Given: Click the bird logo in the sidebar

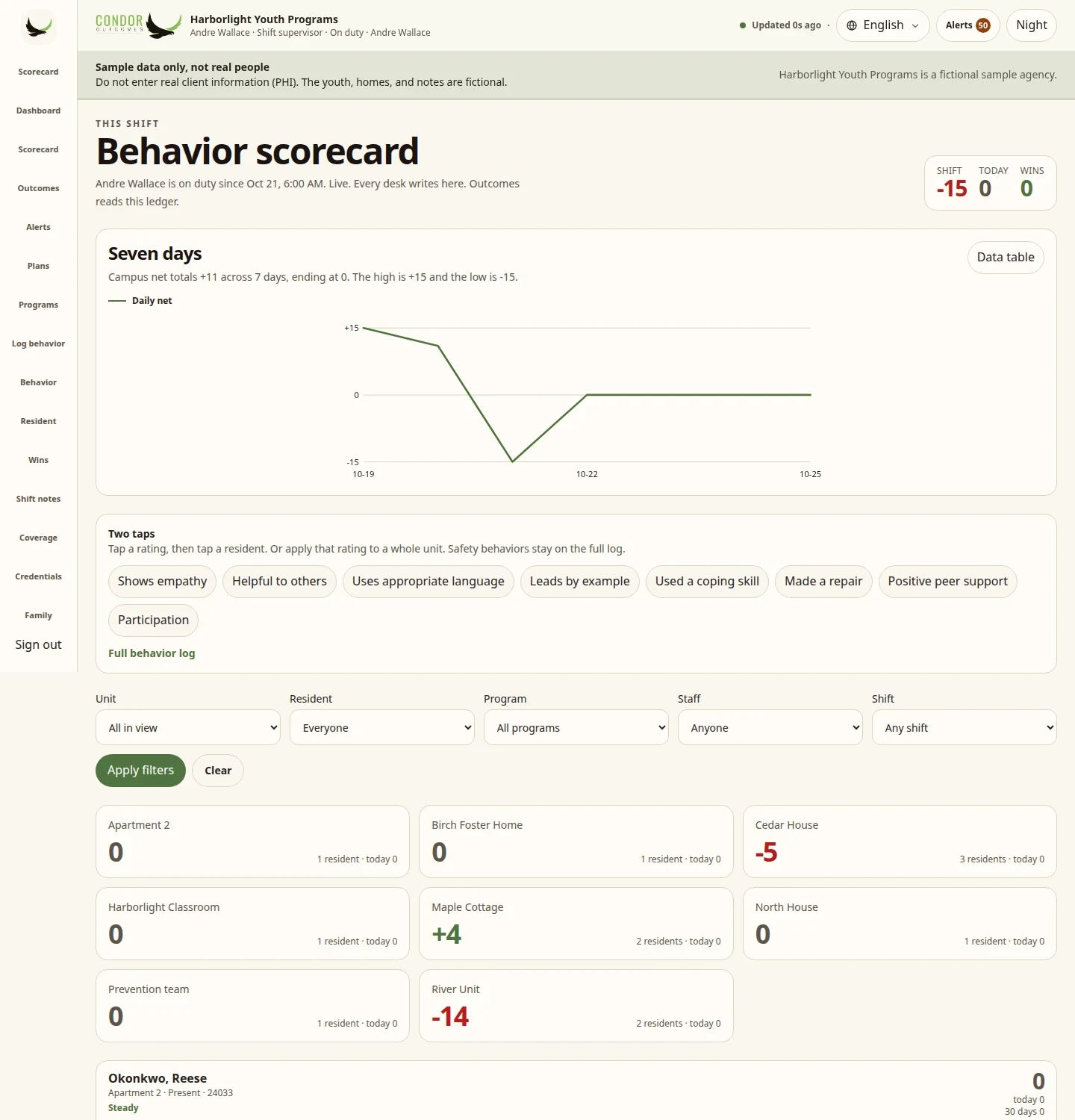Looking at the screenshot, I should pyautogui.click(x=38, y=26).
